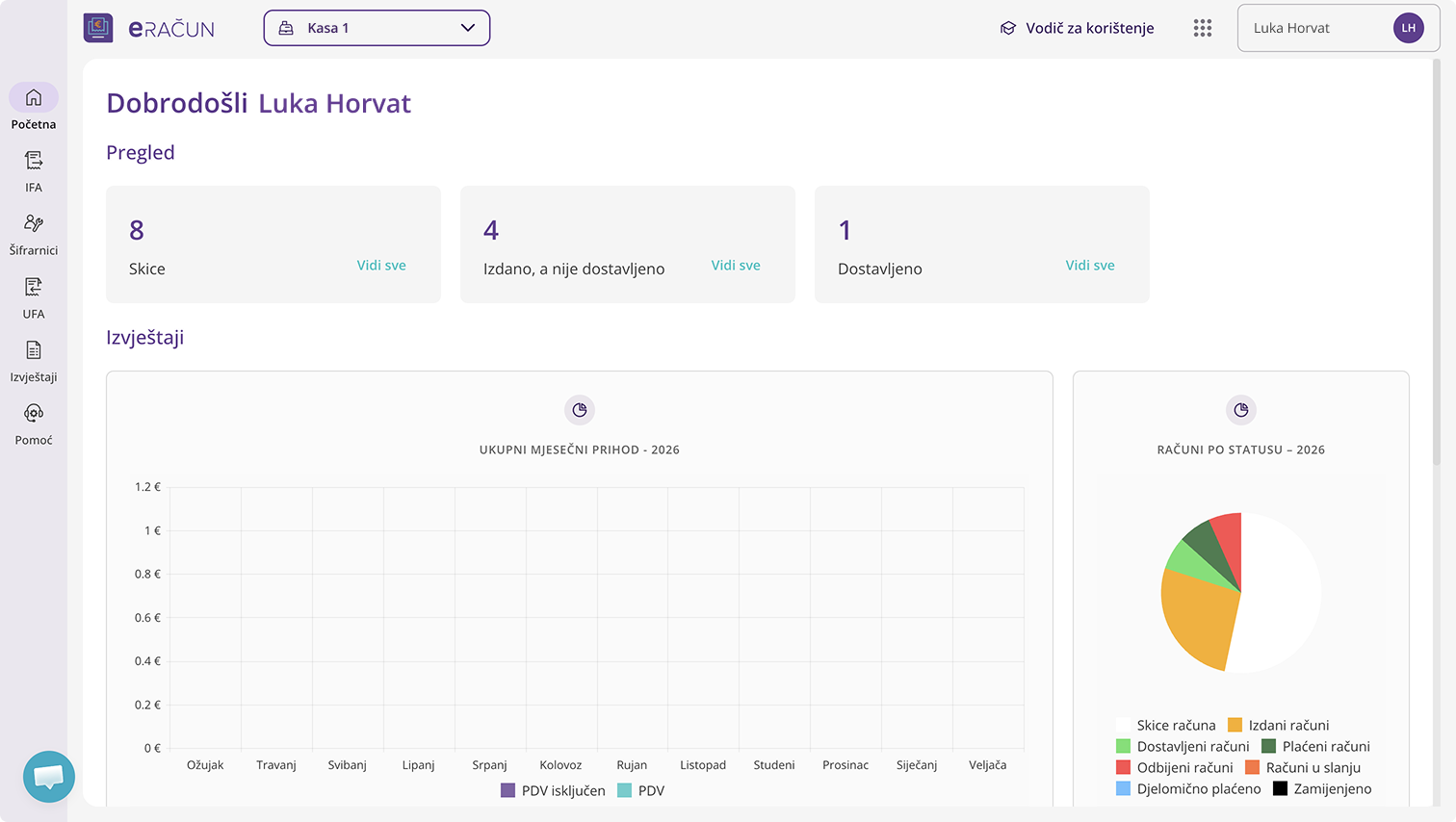Open the Luka Horvat user menu

pos(1338,28)
